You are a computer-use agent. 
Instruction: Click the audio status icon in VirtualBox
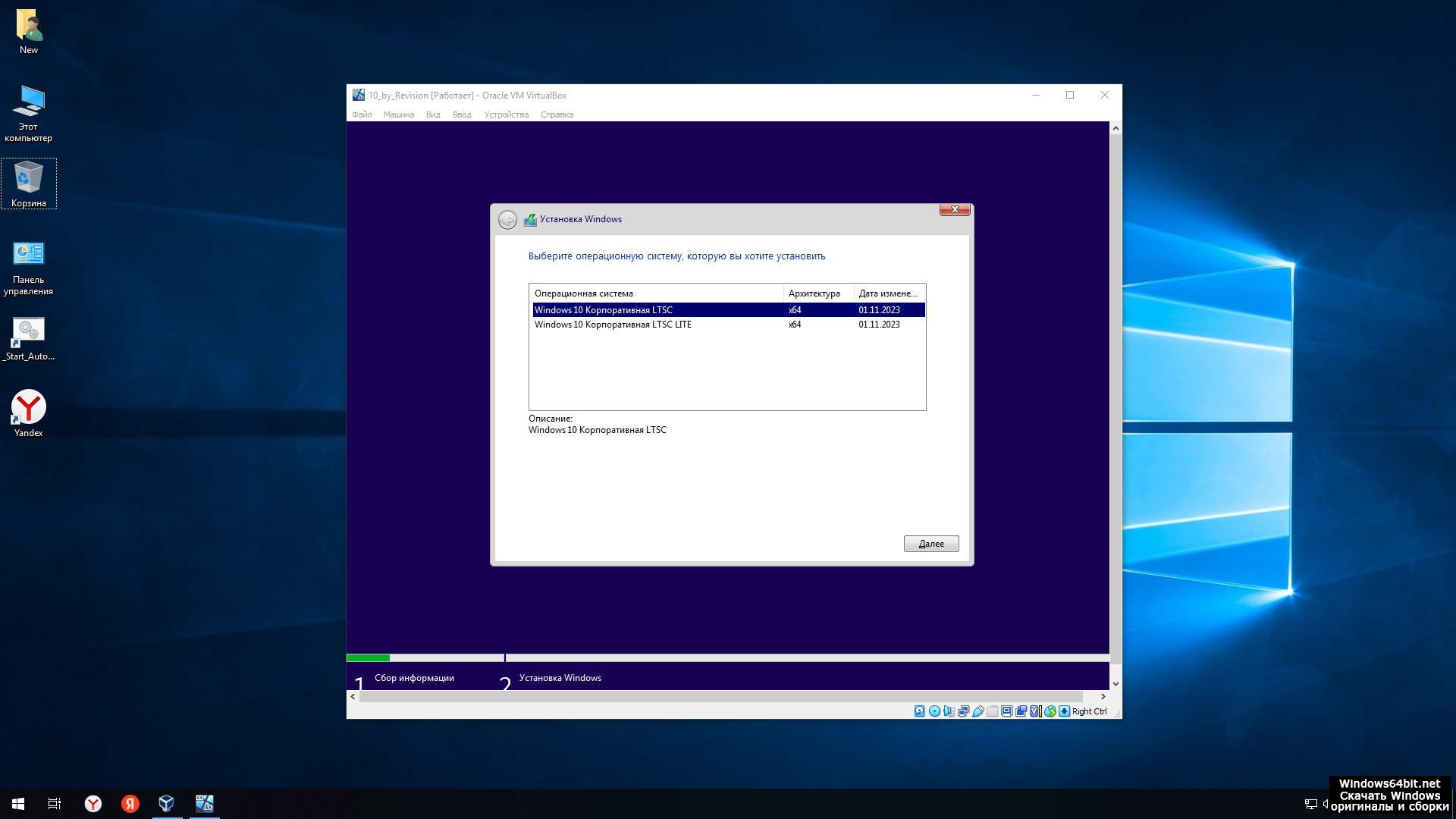949,711
